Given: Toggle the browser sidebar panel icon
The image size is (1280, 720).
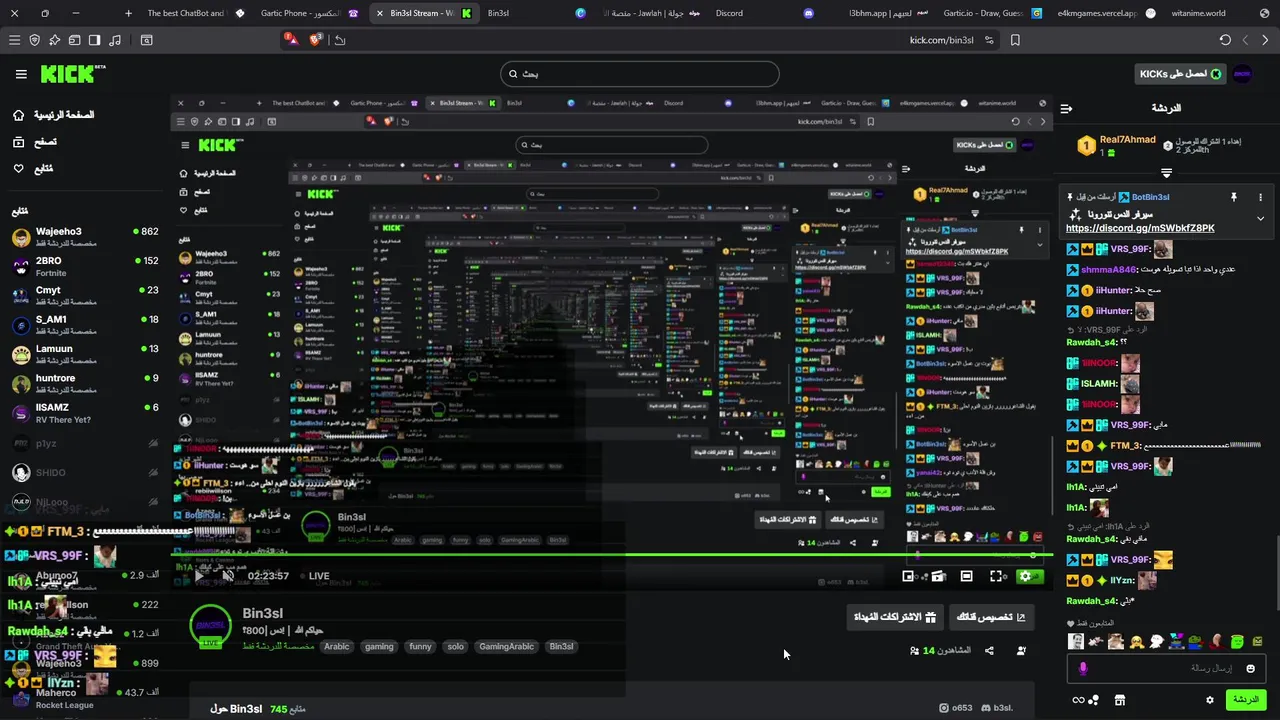Looking at the screenshot, I should 94,40.
